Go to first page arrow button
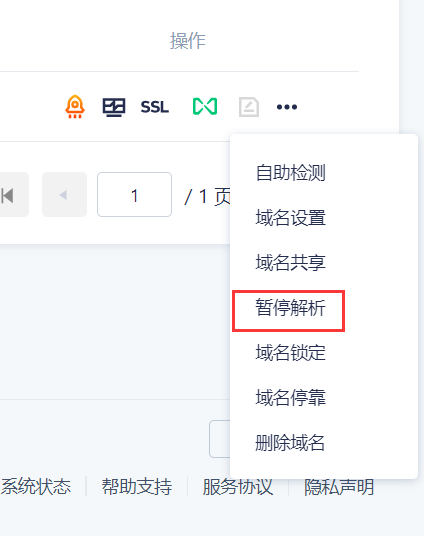The image size is (424, 536). tap(12, 195)
